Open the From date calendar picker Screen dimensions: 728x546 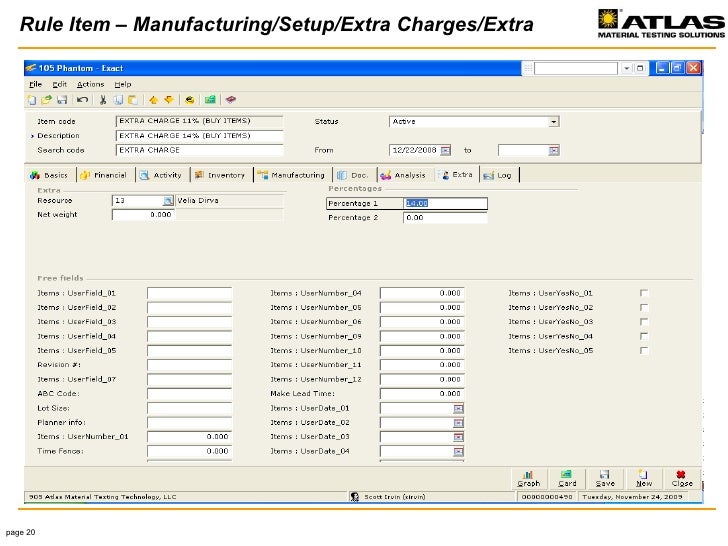point(446,150)
